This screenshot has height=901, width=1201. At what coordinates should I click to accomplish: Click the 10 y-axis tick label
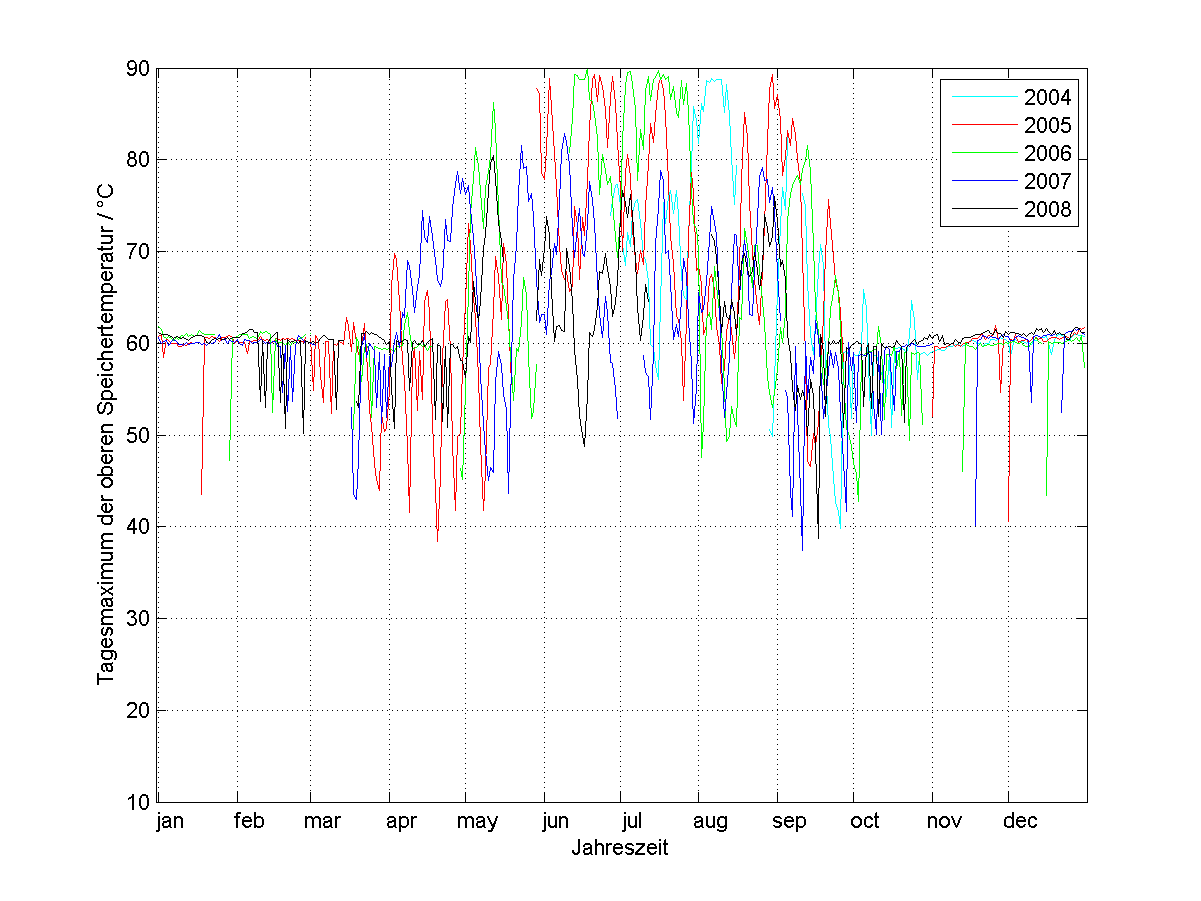[x=137, y=802]
